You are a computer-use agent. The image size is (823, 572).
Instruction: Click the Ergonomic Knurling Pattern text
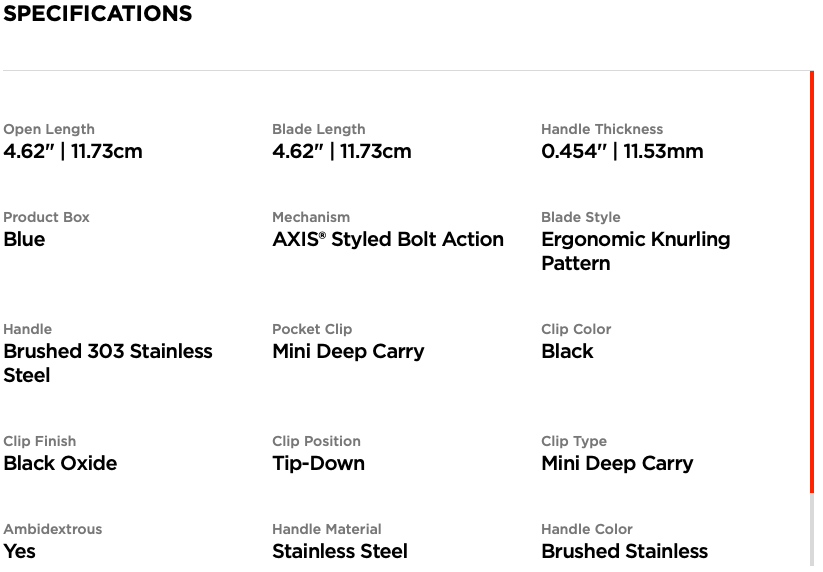(636, 251)
